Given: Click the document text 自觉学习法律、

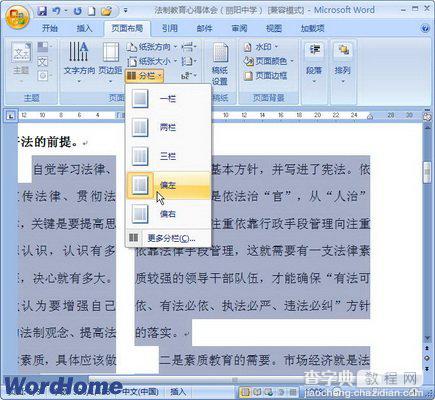Looking at the screenshot, I should pos(73,169).
